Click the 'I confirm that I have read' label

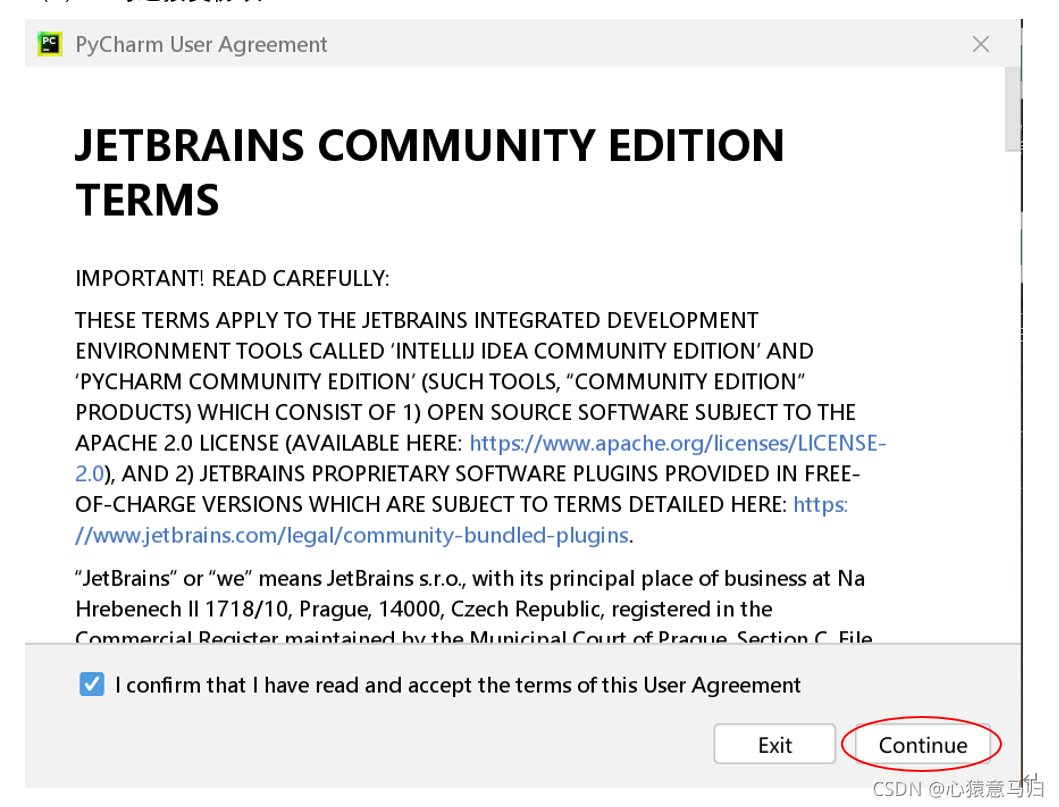coord(457,685)
